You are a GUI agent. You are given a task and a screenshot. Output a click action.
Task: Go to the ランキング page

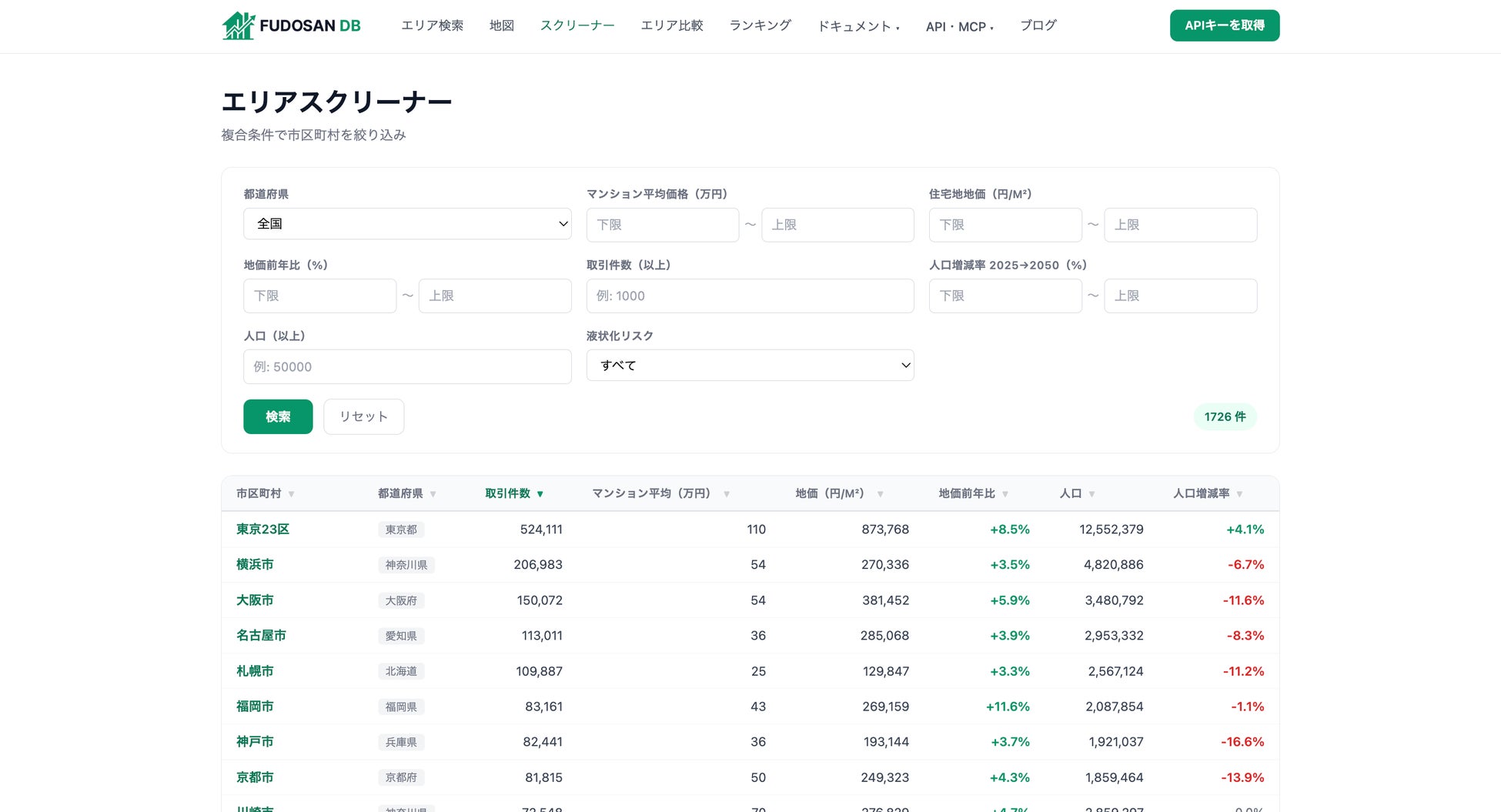pos(760,25)
